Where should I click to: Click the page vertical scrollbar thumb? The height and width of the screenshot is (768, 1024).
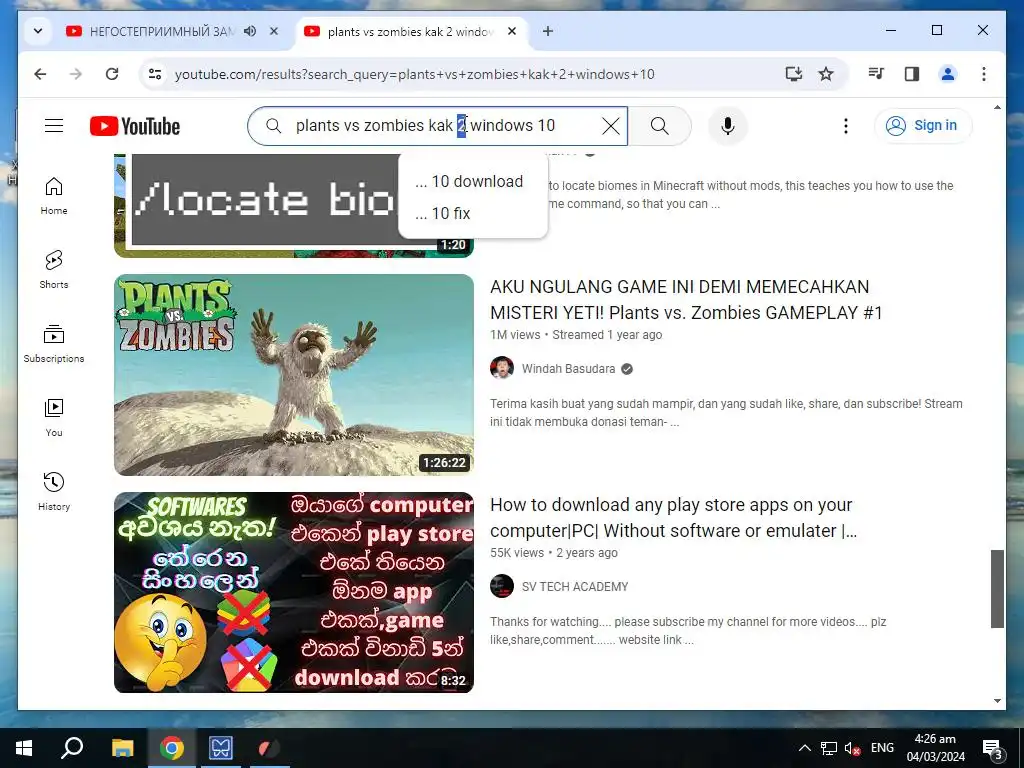point(997,588)
